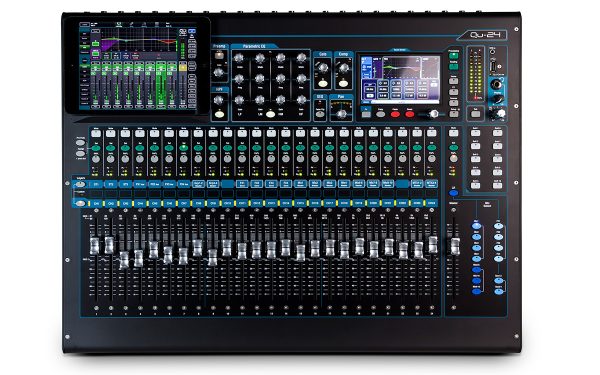The height and width of the screenshot is (375, 600).
Task: Mute the first channel strip
Action: click(x=96, y=134)
